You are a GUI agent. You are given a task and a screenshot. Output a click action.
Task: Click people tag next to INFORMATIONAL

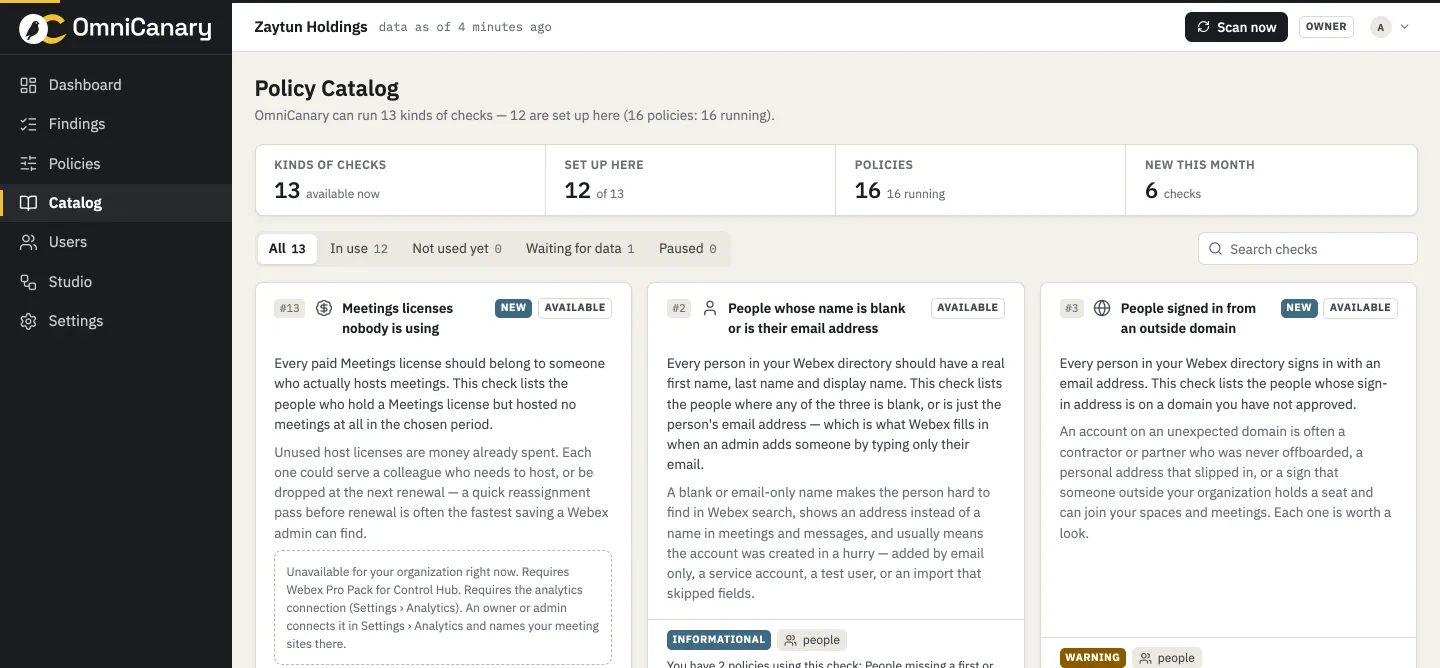[x=812, y=640]
